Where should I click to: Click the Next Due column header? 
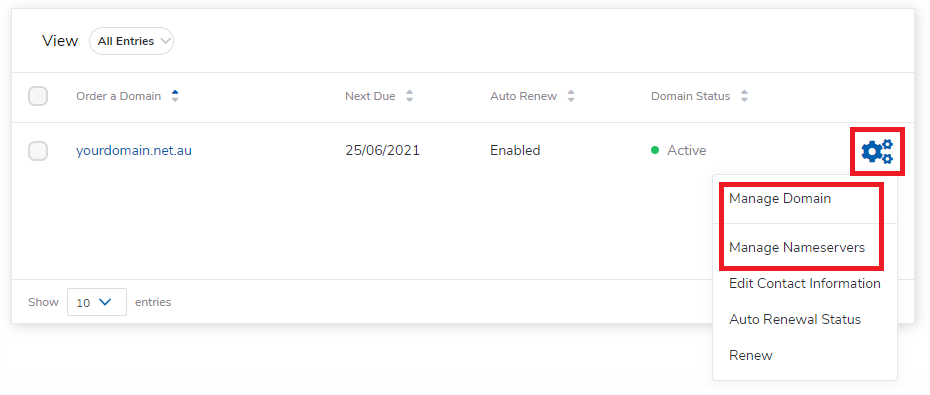coord(370,96)
